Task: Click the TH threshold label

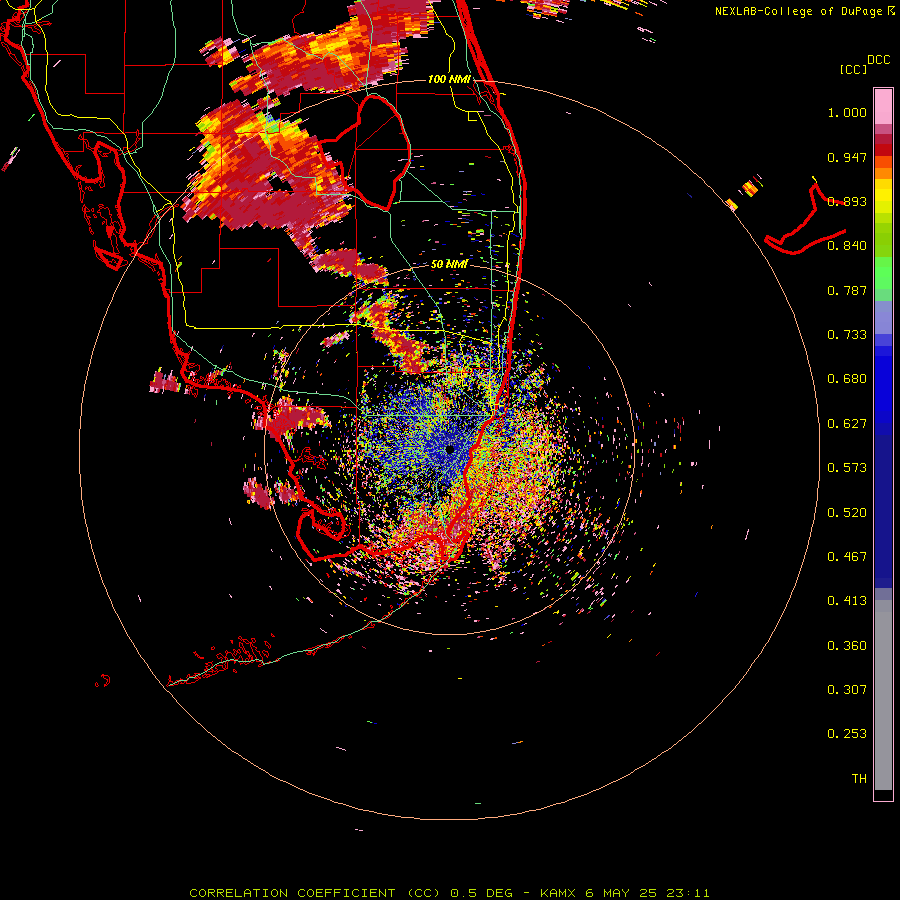Action: coord(859,779)
